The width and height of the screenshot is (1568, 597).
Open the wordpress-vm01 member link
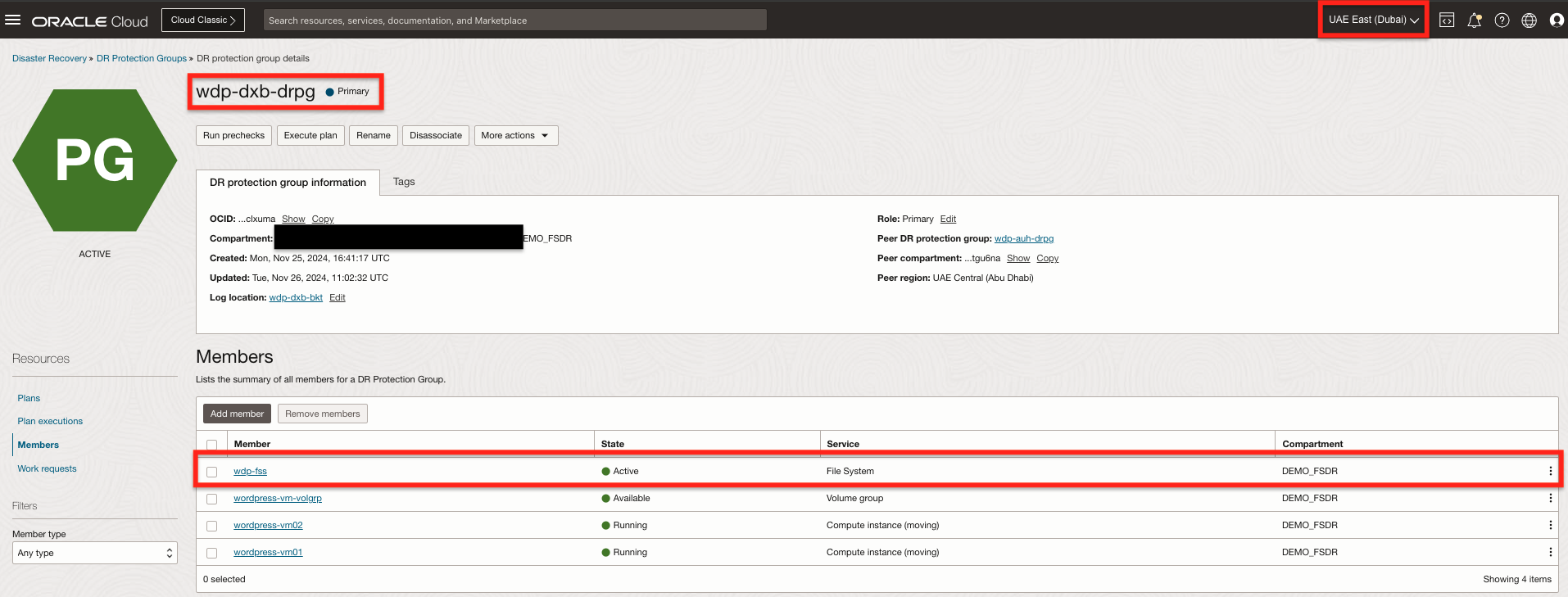pyautogui.click(x=268, y=552)
